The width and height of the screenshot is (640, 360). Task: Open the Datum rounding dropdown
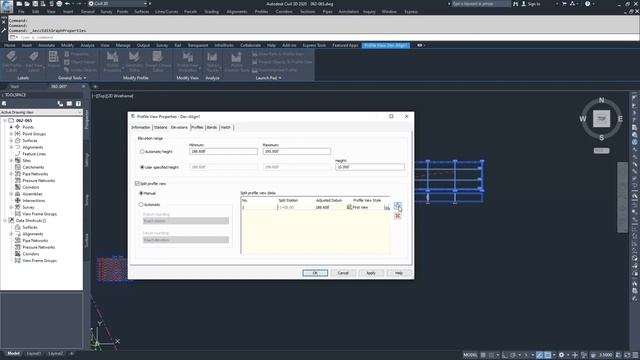pos(186,240)
